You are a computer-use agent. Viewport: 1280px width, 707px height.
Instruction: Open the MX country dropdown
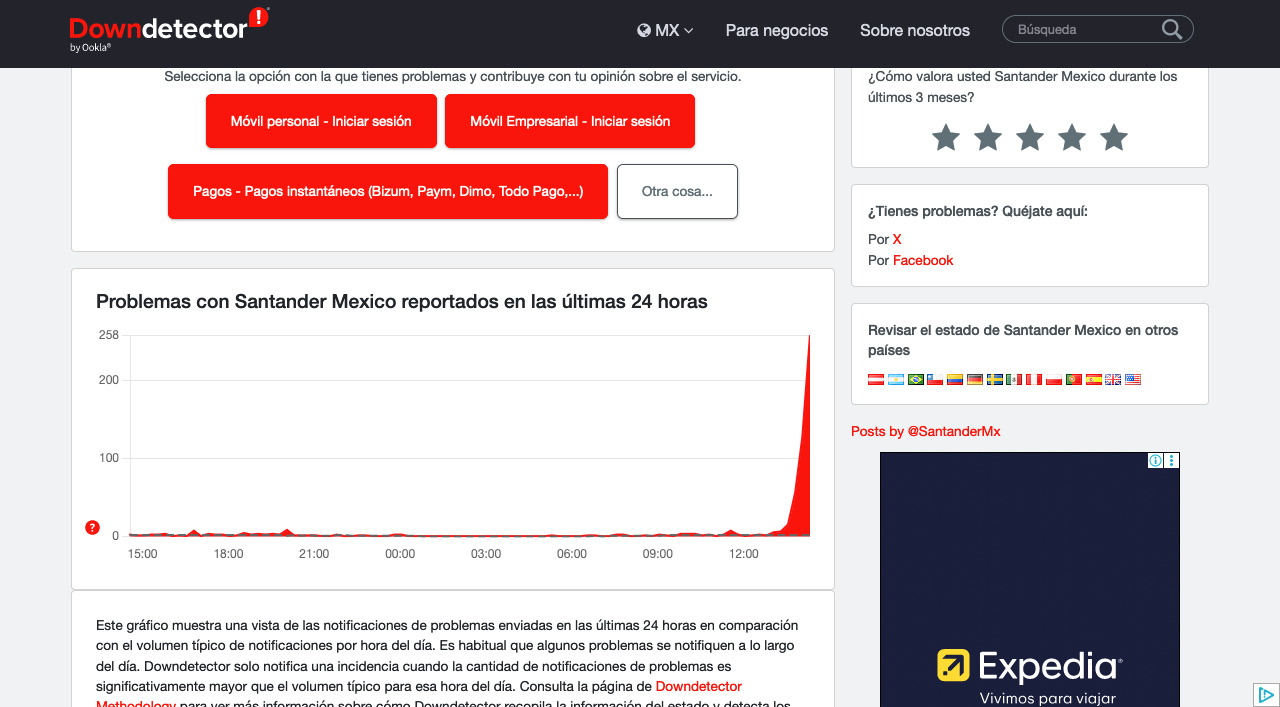[665, 30]
